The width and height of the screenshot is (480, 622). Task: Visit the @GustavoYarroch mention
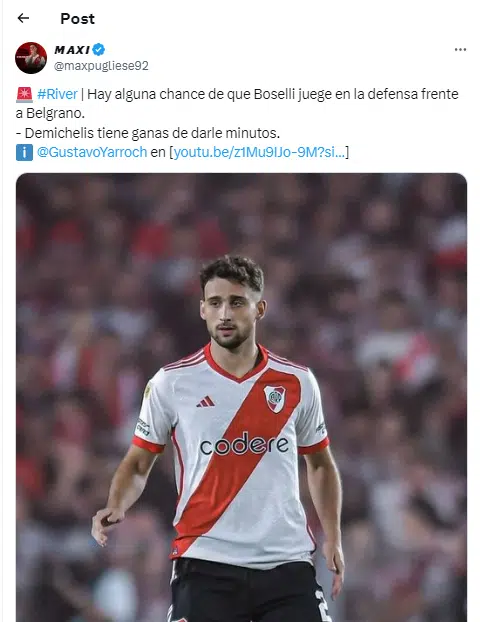point(92,152)
